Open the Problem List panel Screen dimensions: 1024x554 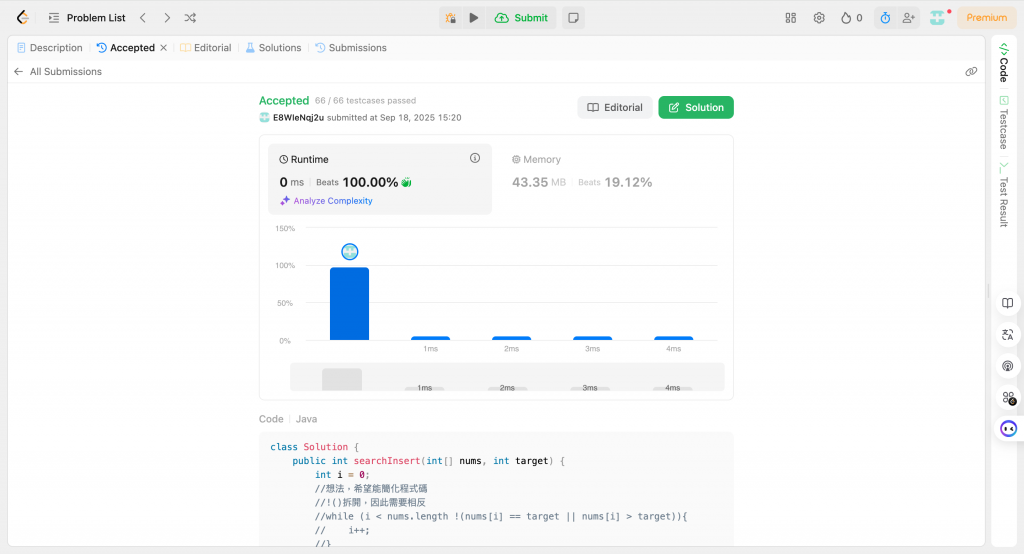87,18
